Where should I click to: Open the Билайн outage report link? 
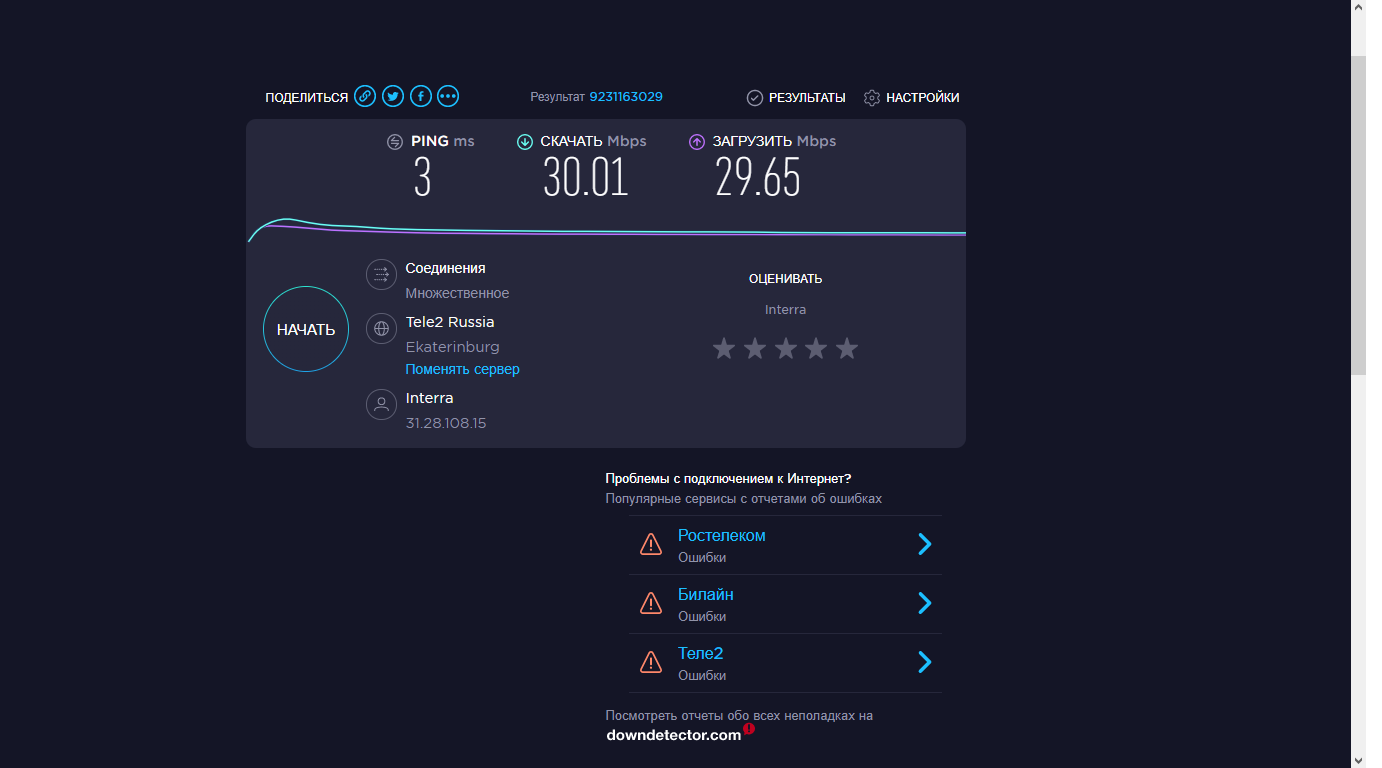click(x=706, y=594)
